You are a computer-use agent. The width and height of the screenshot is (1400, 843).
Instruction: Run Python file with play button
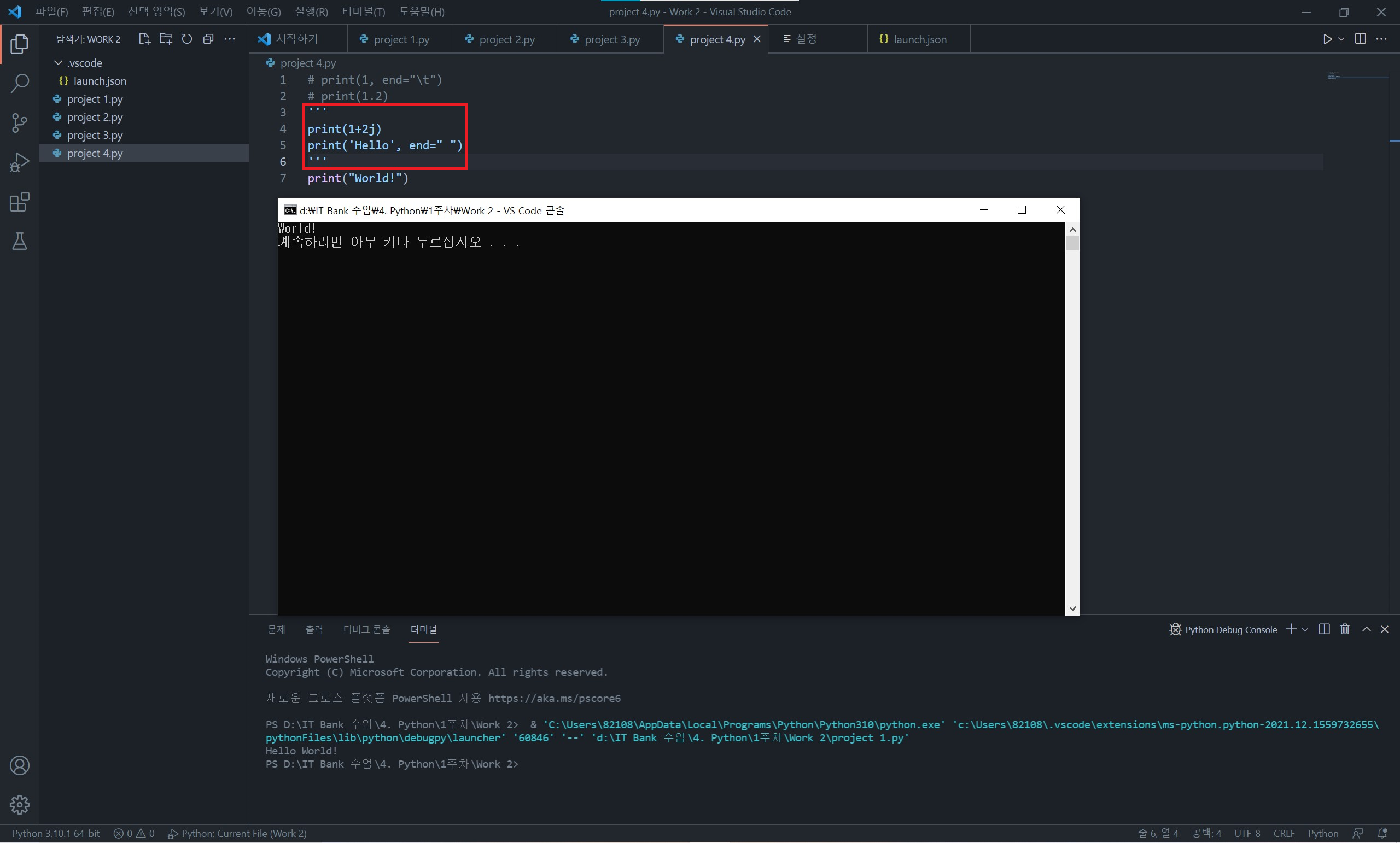point(1327,39)
